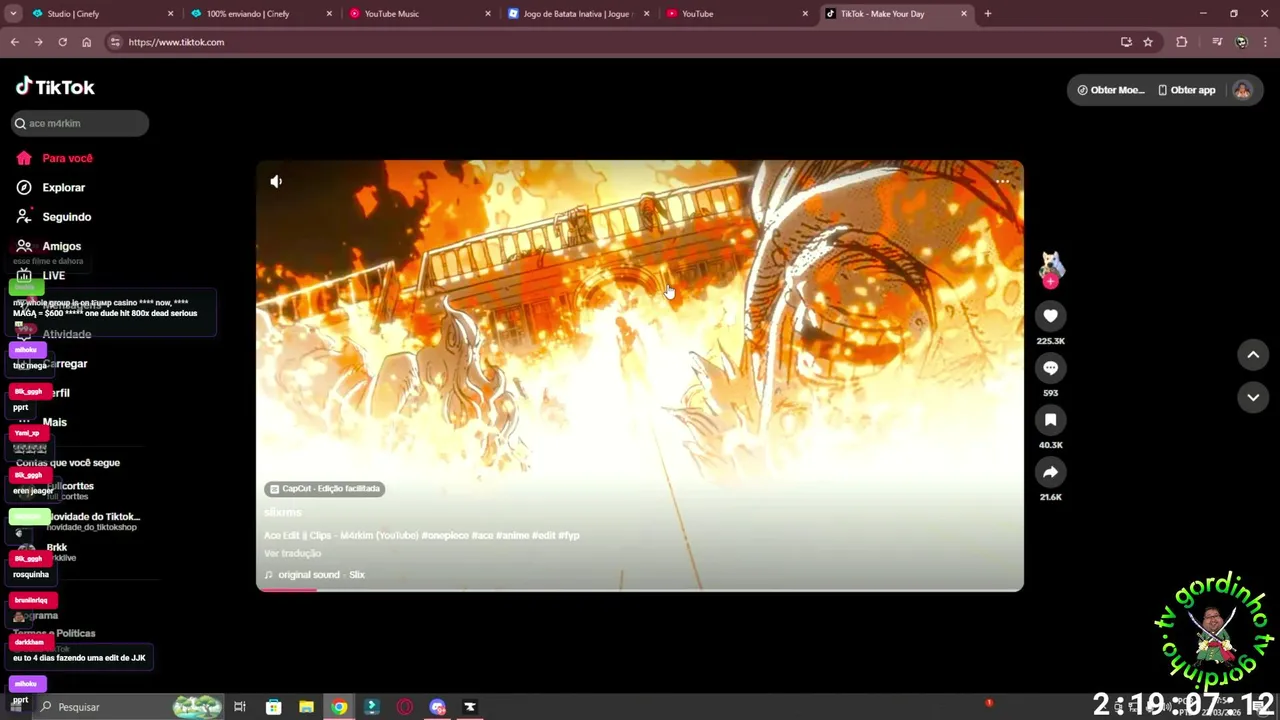Screen dimensions: 1280x720
Task: Open a new browser tab
Action: click(988, 14)
